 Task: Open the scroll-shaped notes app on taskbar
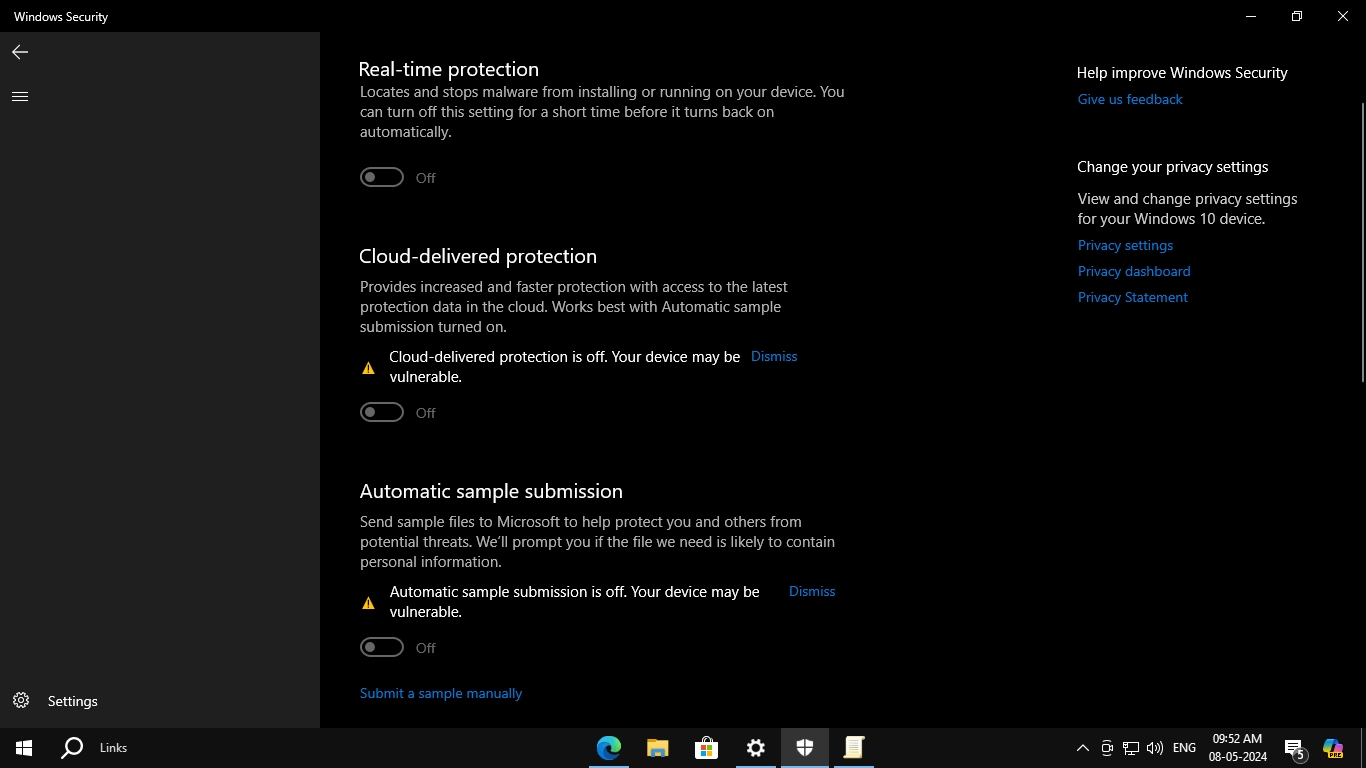(x=854, y=748)
